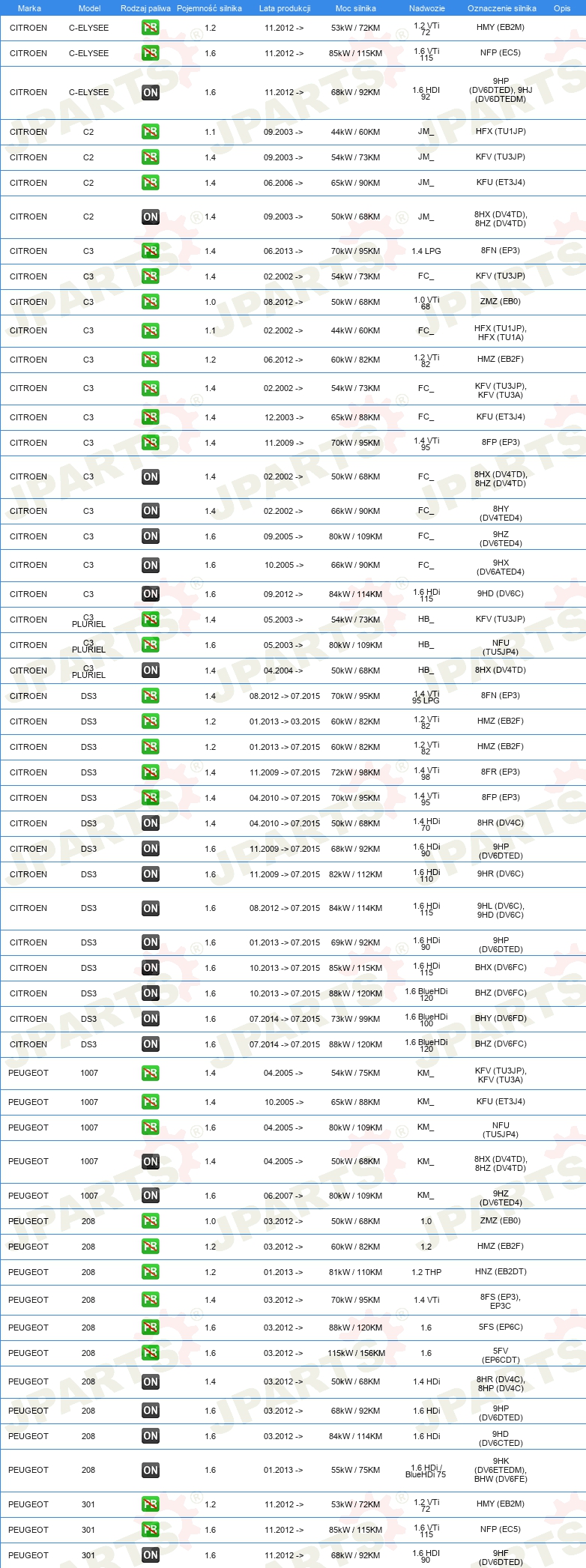Click diesel icon in C3 8HY (DV4TED4) row
This screenshot has height=1568, width=586.
[x=151, y=511]
